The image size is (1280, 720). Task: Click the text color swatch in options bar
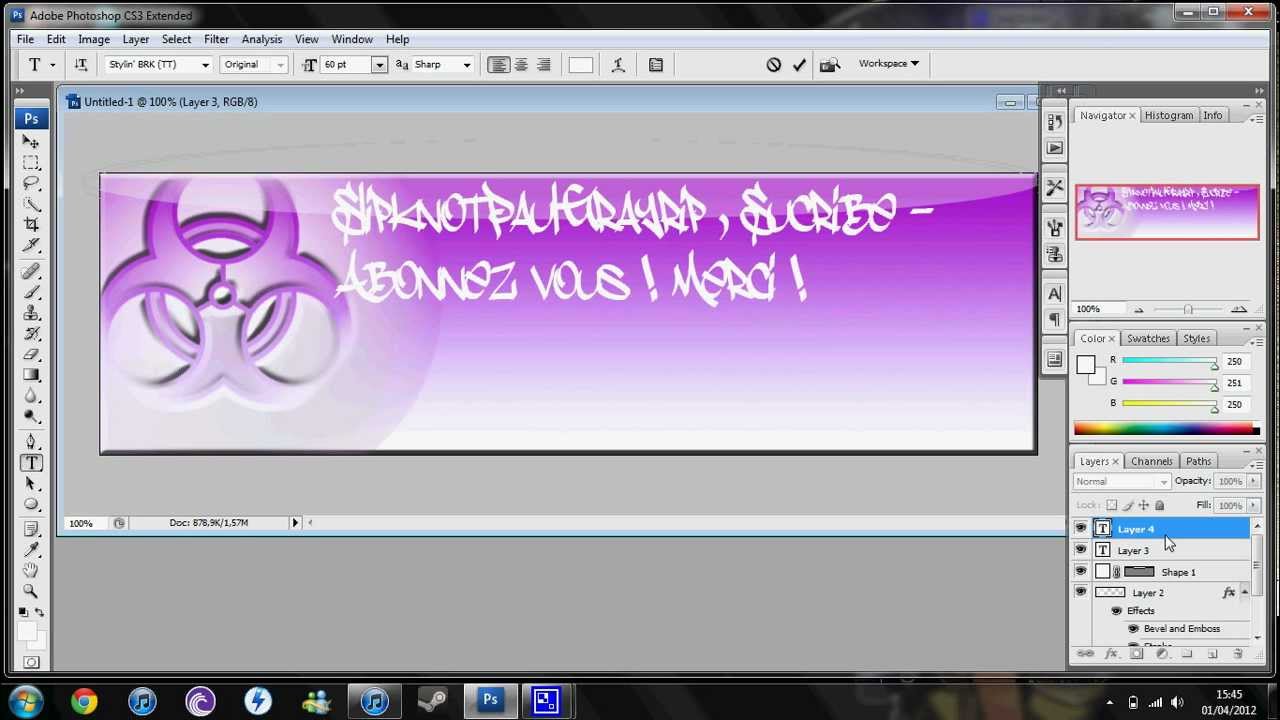(x=580, y=65)
